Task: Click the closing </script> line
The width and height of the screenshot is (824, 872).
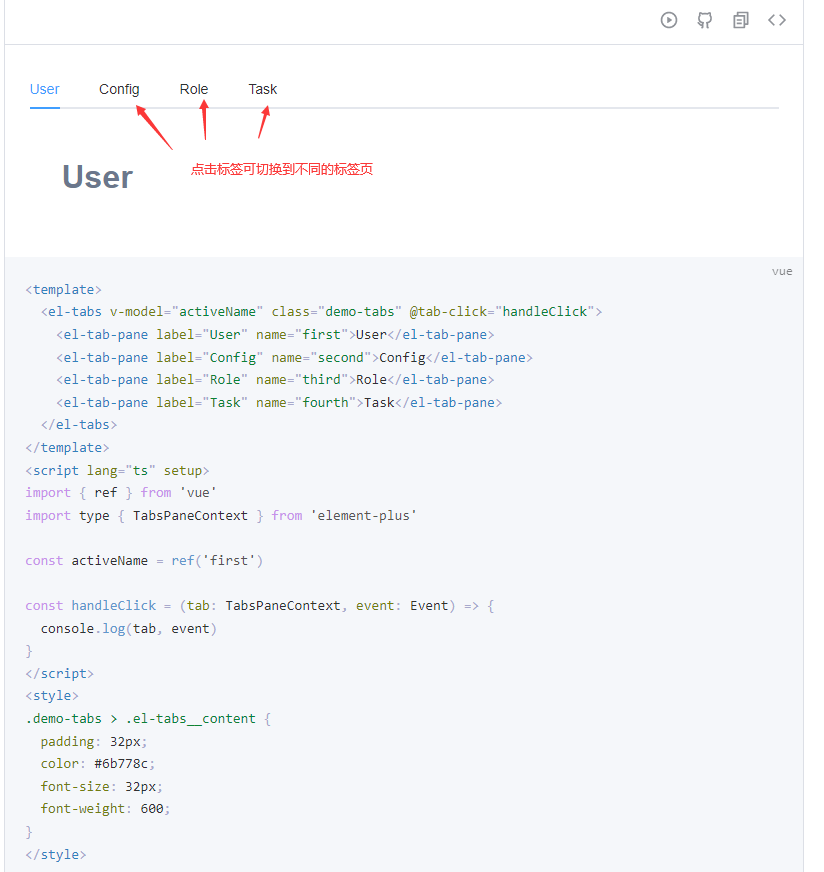Action: click(59, 673)
